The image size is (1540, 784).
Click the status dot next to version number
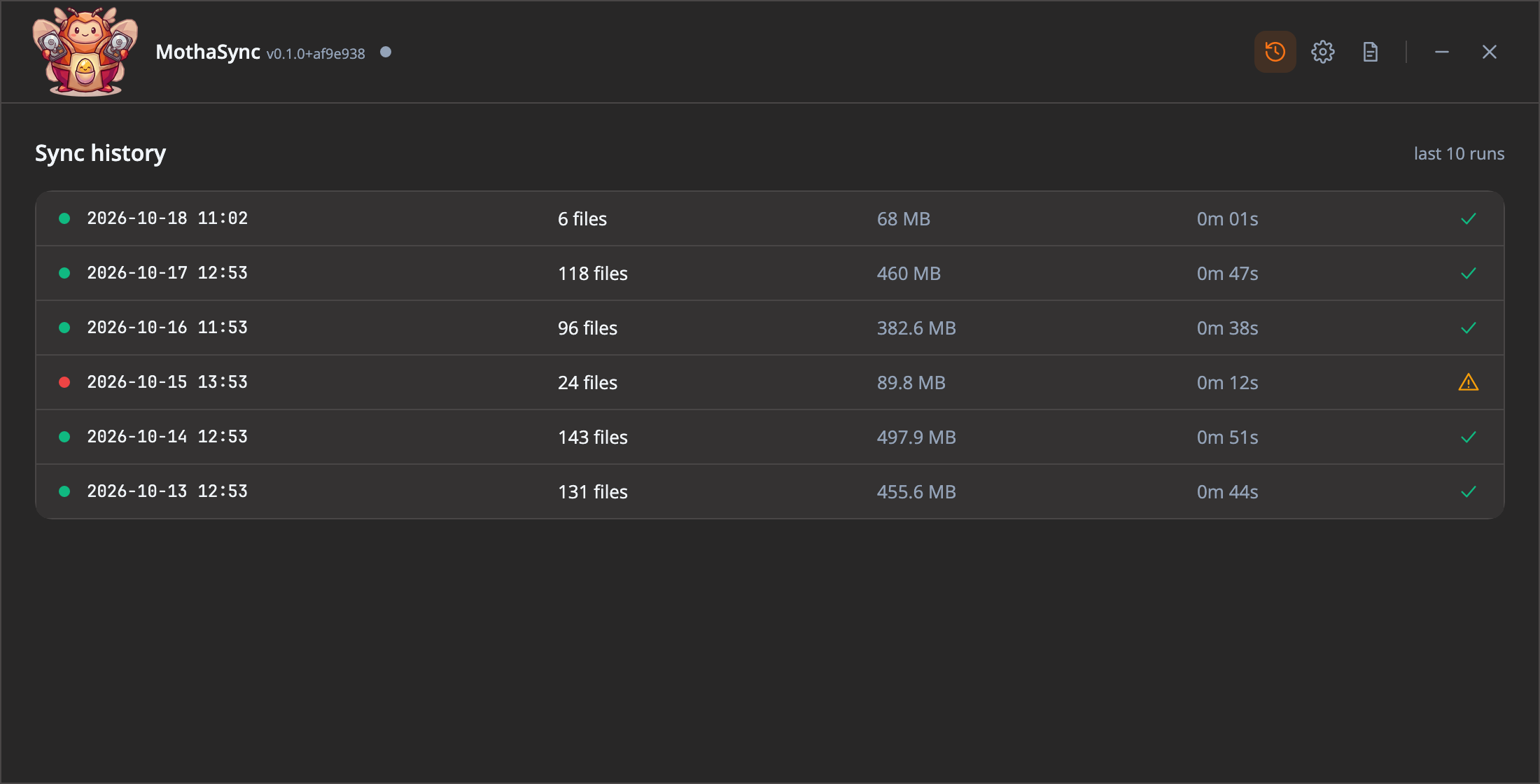(386, 52)
